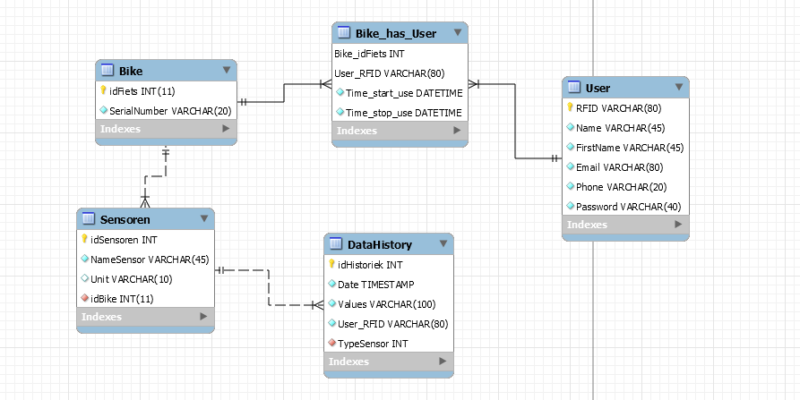Image resolution: width=800 pixels, height=400 pixels.
Task: Click the primary key icon beside idFiets
Action: [x=102, y=90]
